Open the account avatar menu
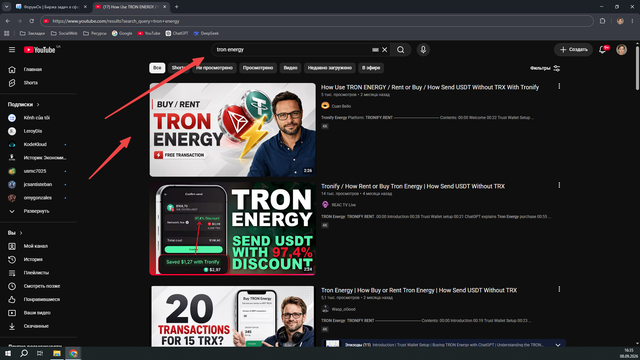 622,50
